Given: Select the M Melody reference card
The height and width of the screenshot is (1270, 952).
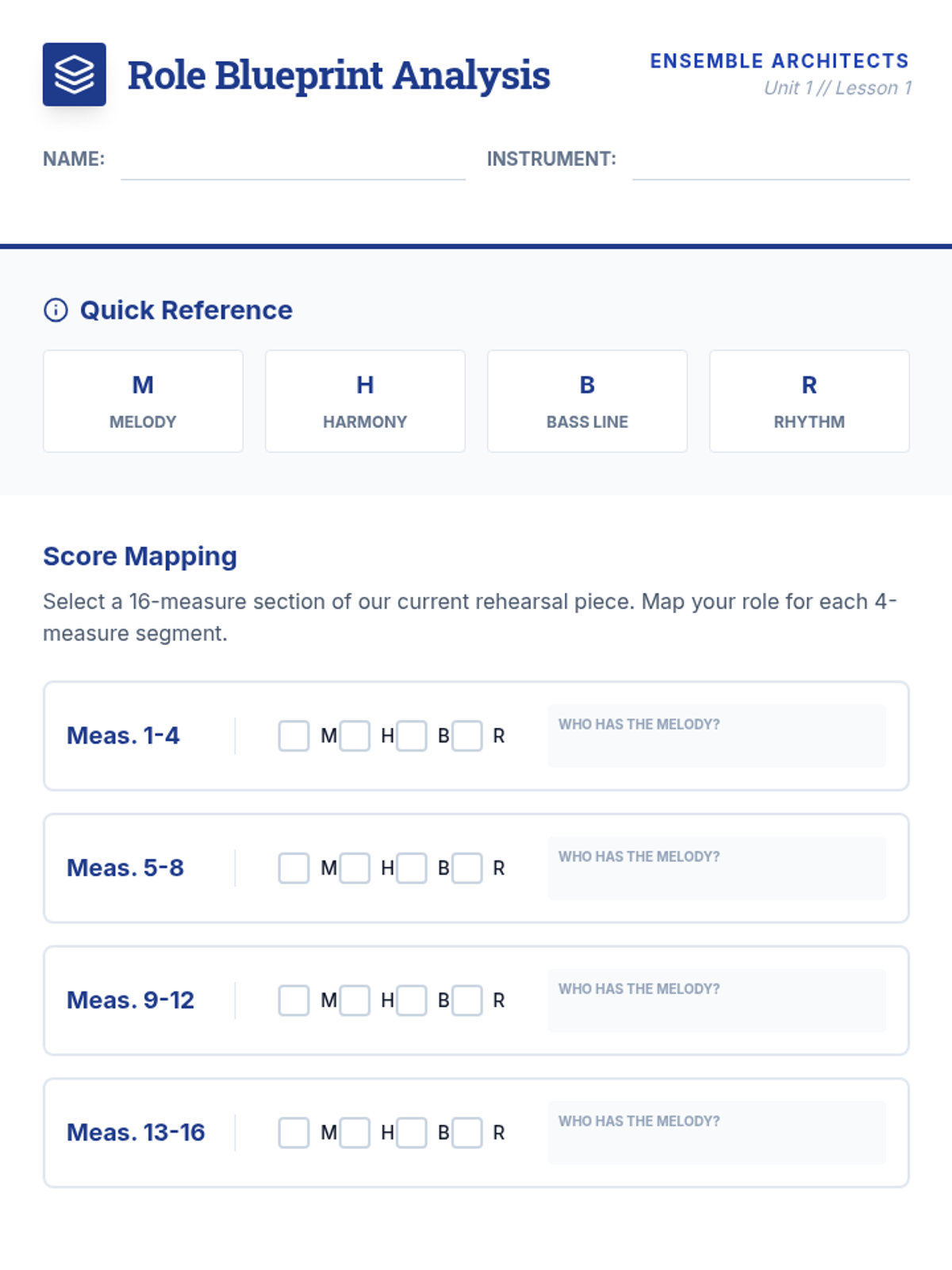Looking at the screenshot, I should click(143, 402).
